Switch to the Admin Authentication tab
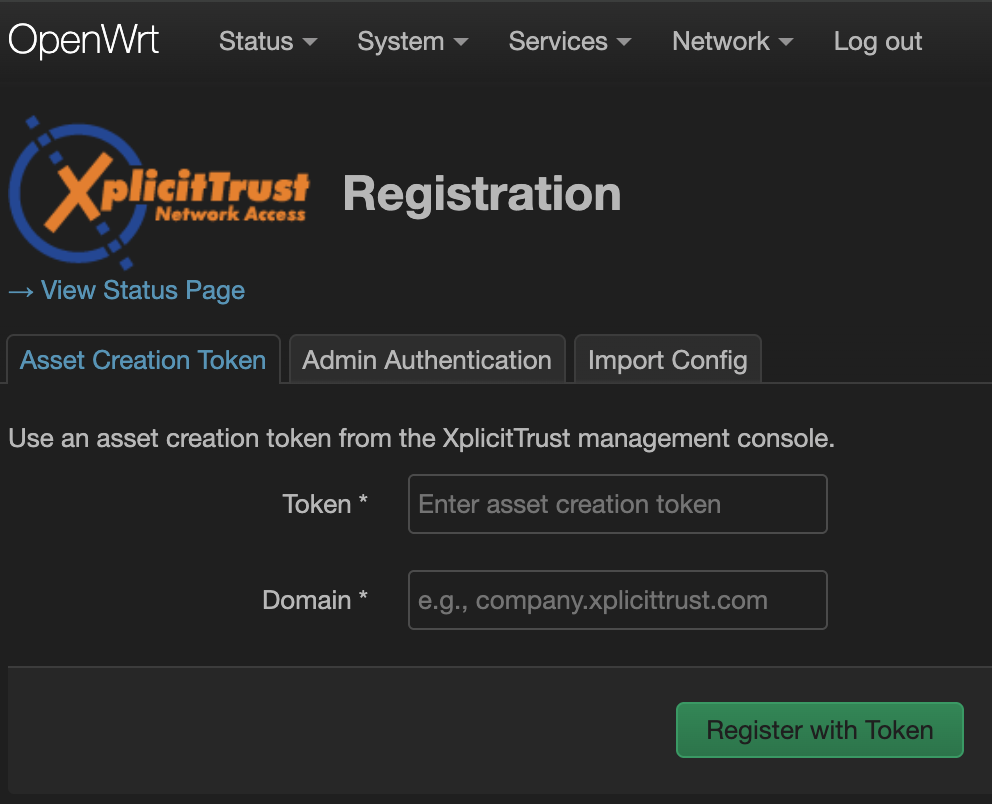992x804 pixels. [x=427, y=359]
